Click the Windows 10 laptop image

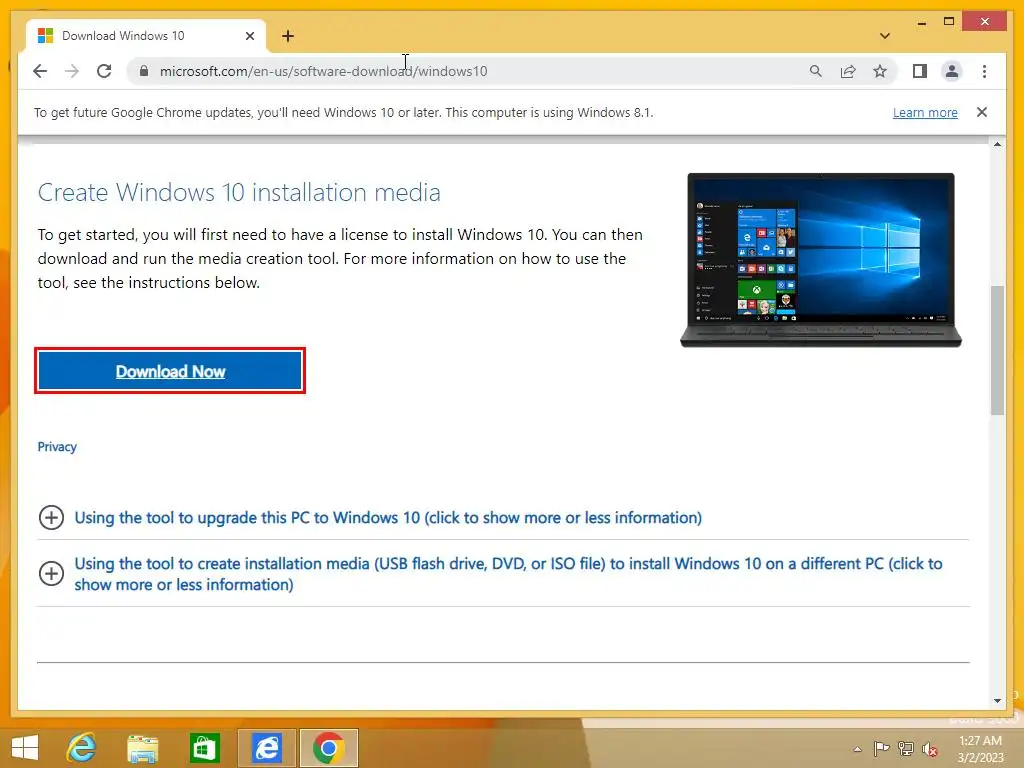point(821,260)
